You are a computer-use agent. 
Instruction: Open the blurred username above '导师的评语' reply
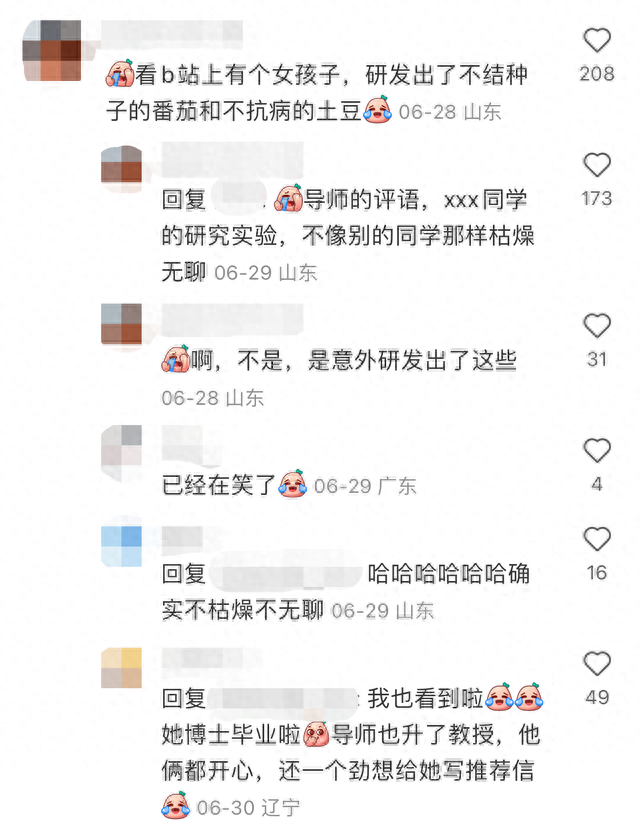pyautogui.click(x=232, y=160)
